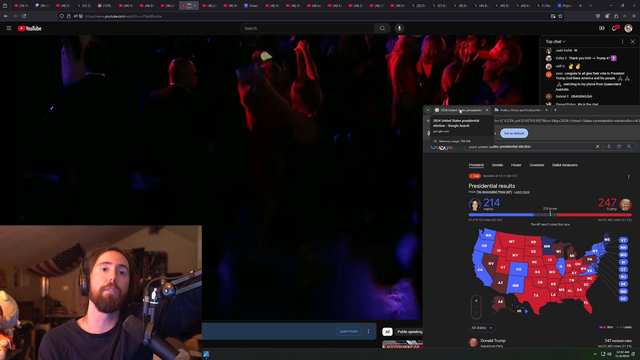The width and height of the screenshot is (640, 360).
Task: Select the Senate results tab
Action: tap(497, 165)
